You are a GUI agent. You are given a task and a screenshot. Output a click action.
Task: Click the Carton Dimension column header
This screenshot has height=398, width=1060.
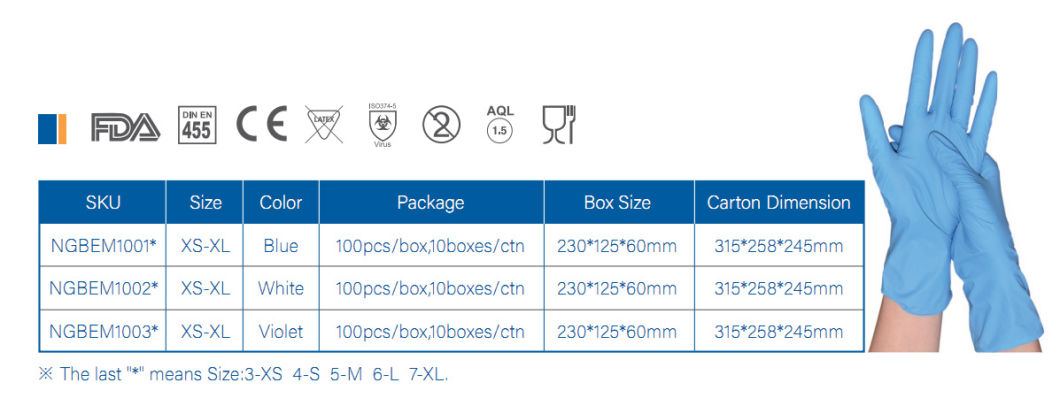[779, 203]
